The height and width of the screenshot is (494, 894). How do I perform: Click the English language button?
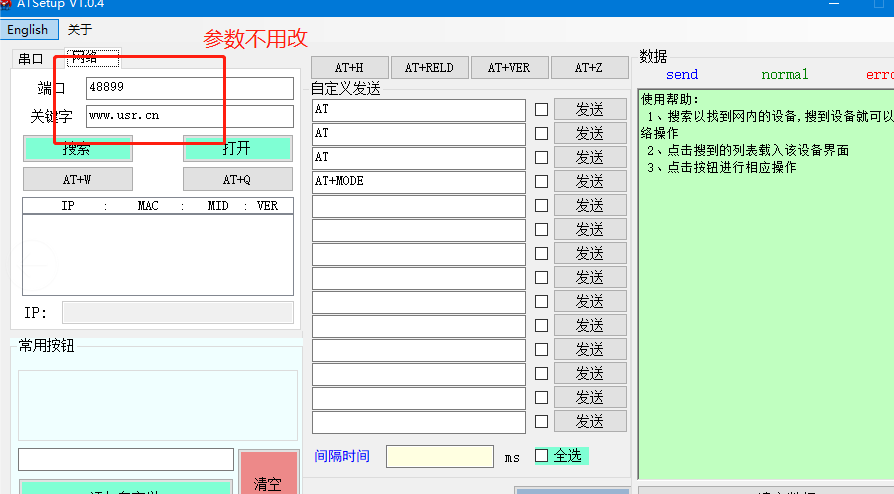click(x=27, y=30)
